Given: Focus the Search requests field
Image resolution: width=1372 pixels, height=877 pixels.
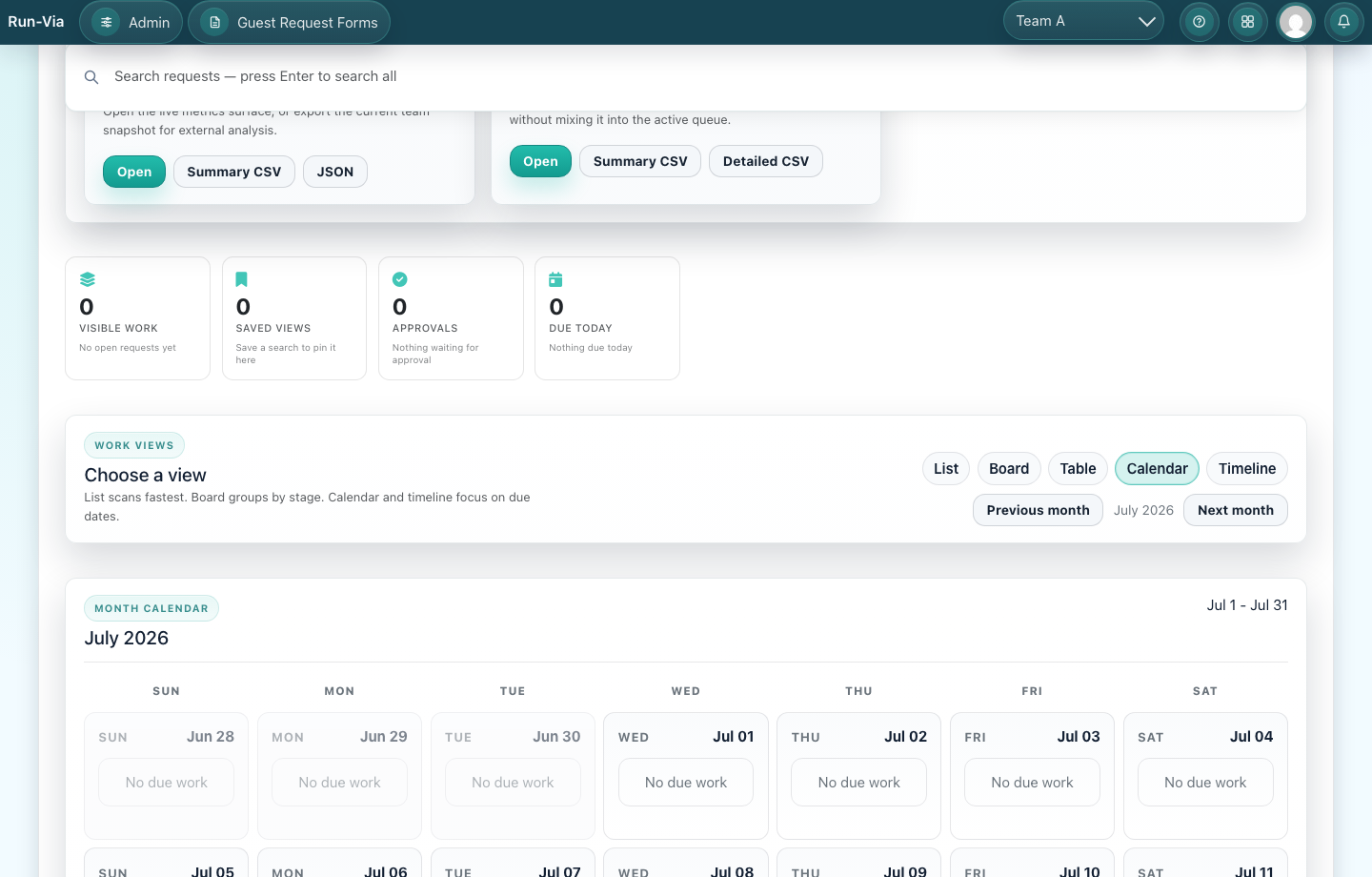Looking at the screenshot, I should pyautogui.click(x=686, y=76).
